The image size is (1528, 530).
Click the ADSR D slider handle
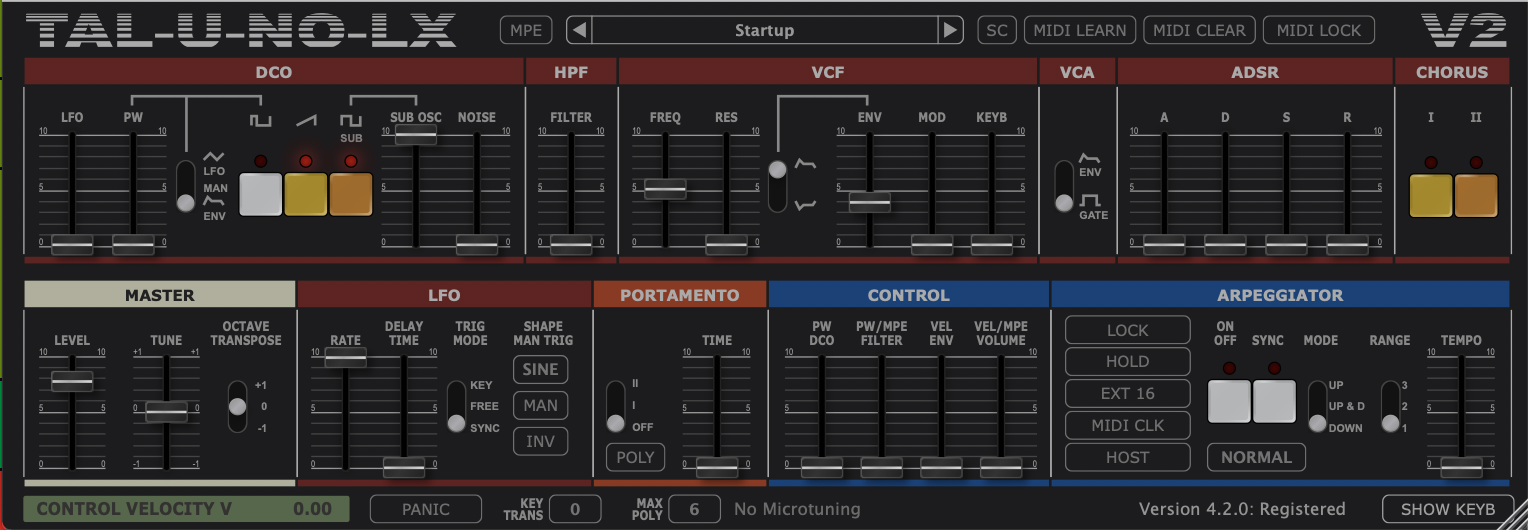tap(1225, 243)
